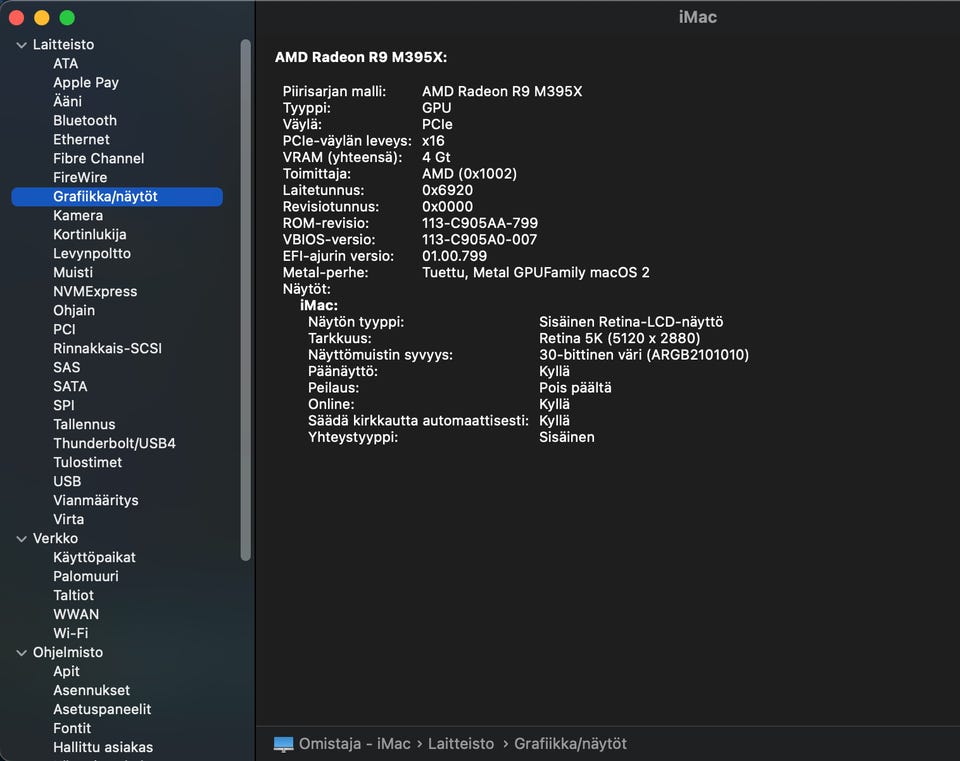Image resolution: width=960 pixels, height=761 pixels.
Task: Collapse the Ohjelmisto section
Action: pos(21,653)
